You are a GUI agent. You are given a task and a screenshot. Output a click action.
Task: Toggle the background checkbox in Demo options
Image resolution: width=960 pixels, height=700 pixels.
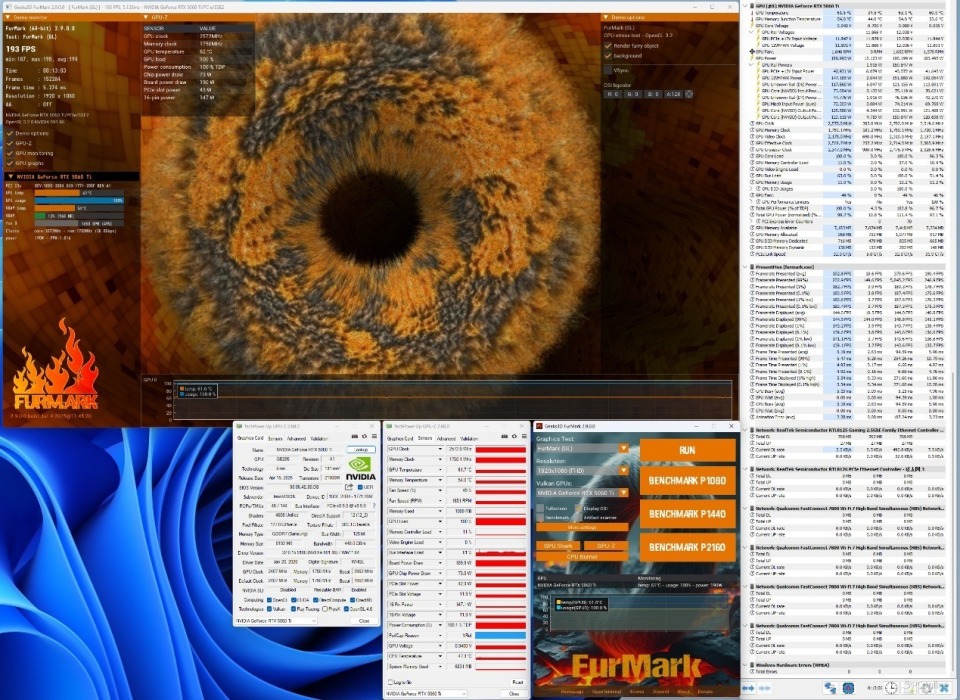608,56
